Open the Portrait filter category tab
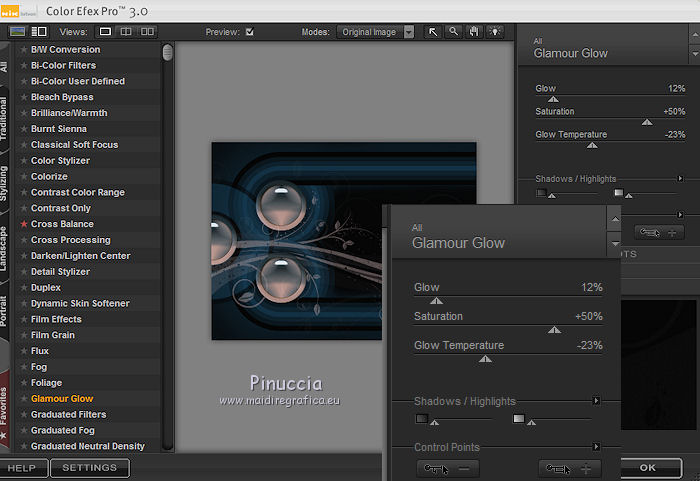Screen dimensions: 700x481 (x=4, y=310)
